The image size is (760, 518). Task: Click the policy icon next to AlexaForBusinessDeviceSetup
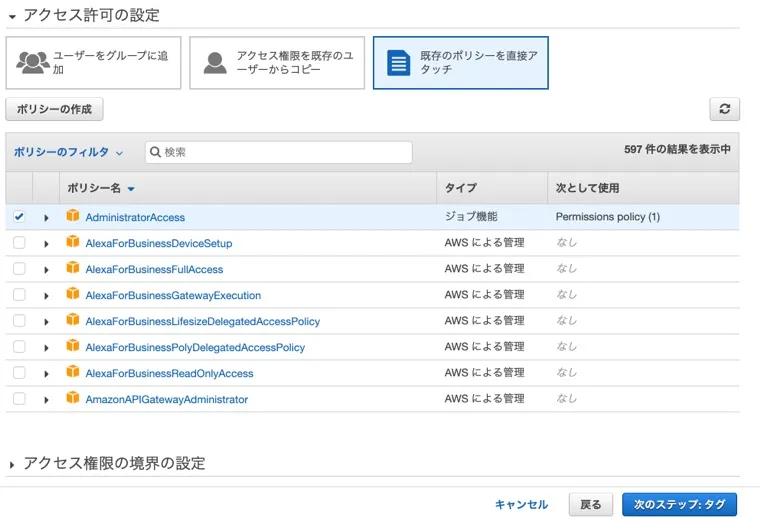tap(72, 242)
